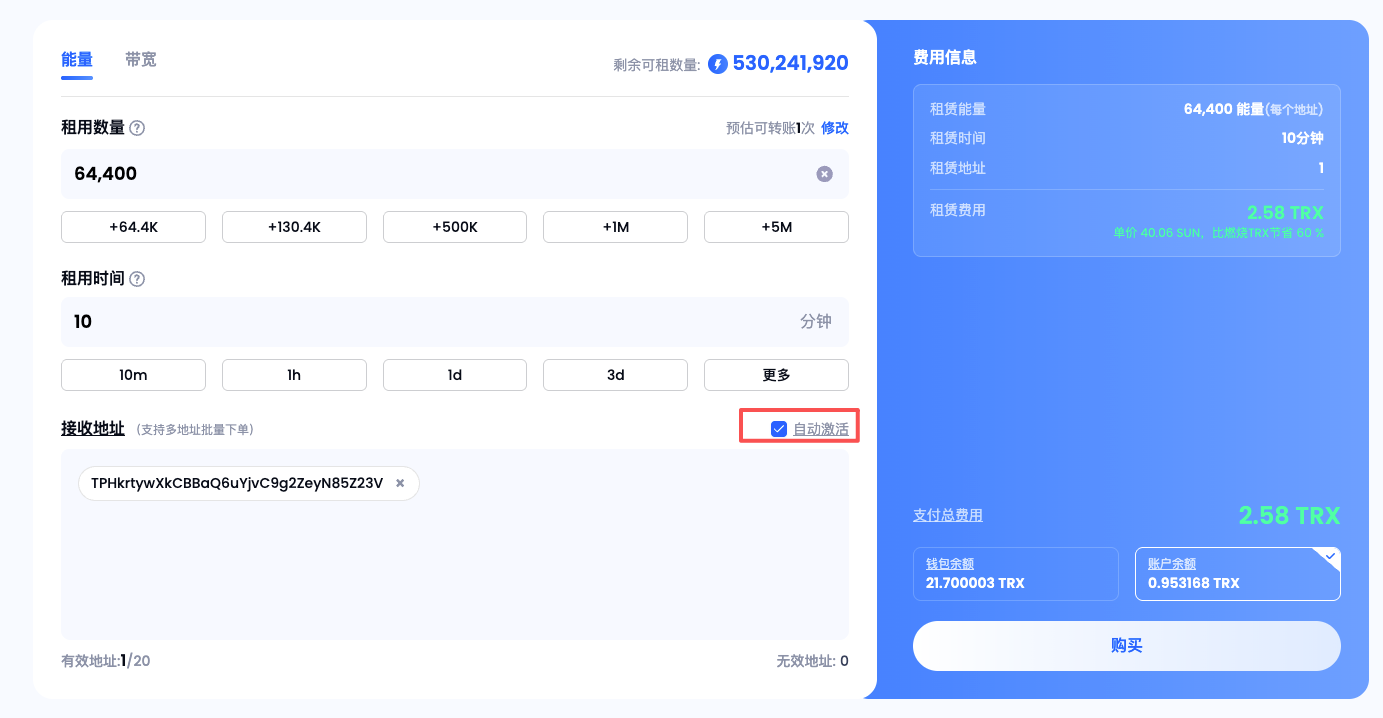Remove the TPHkrtywXk address tag
Screen dimensions: 1383x718
(400, 483)
